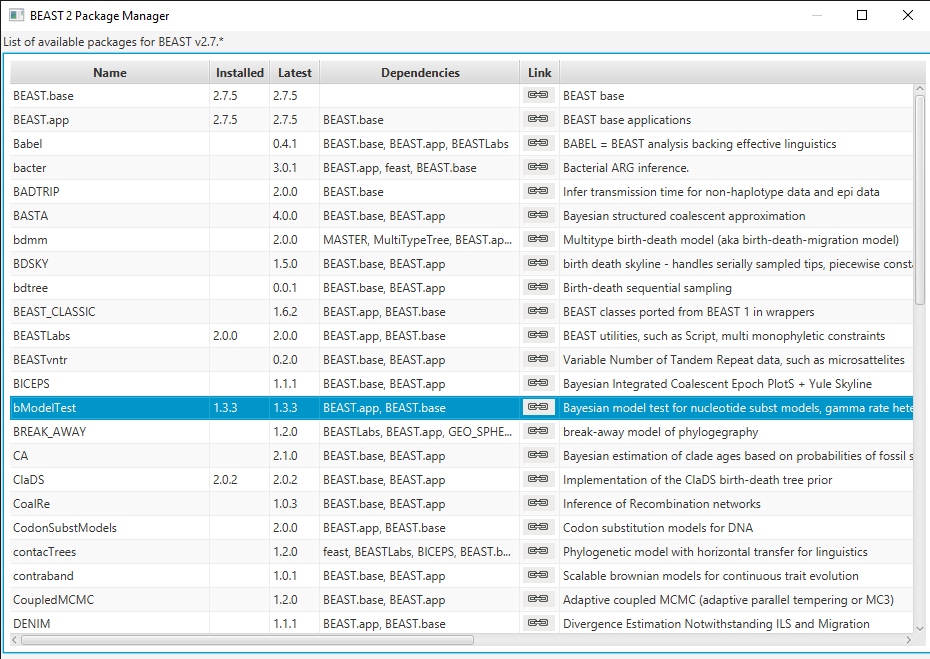Open the link icon for Babel
Screen dimensions: 930x659
point(538,143)
